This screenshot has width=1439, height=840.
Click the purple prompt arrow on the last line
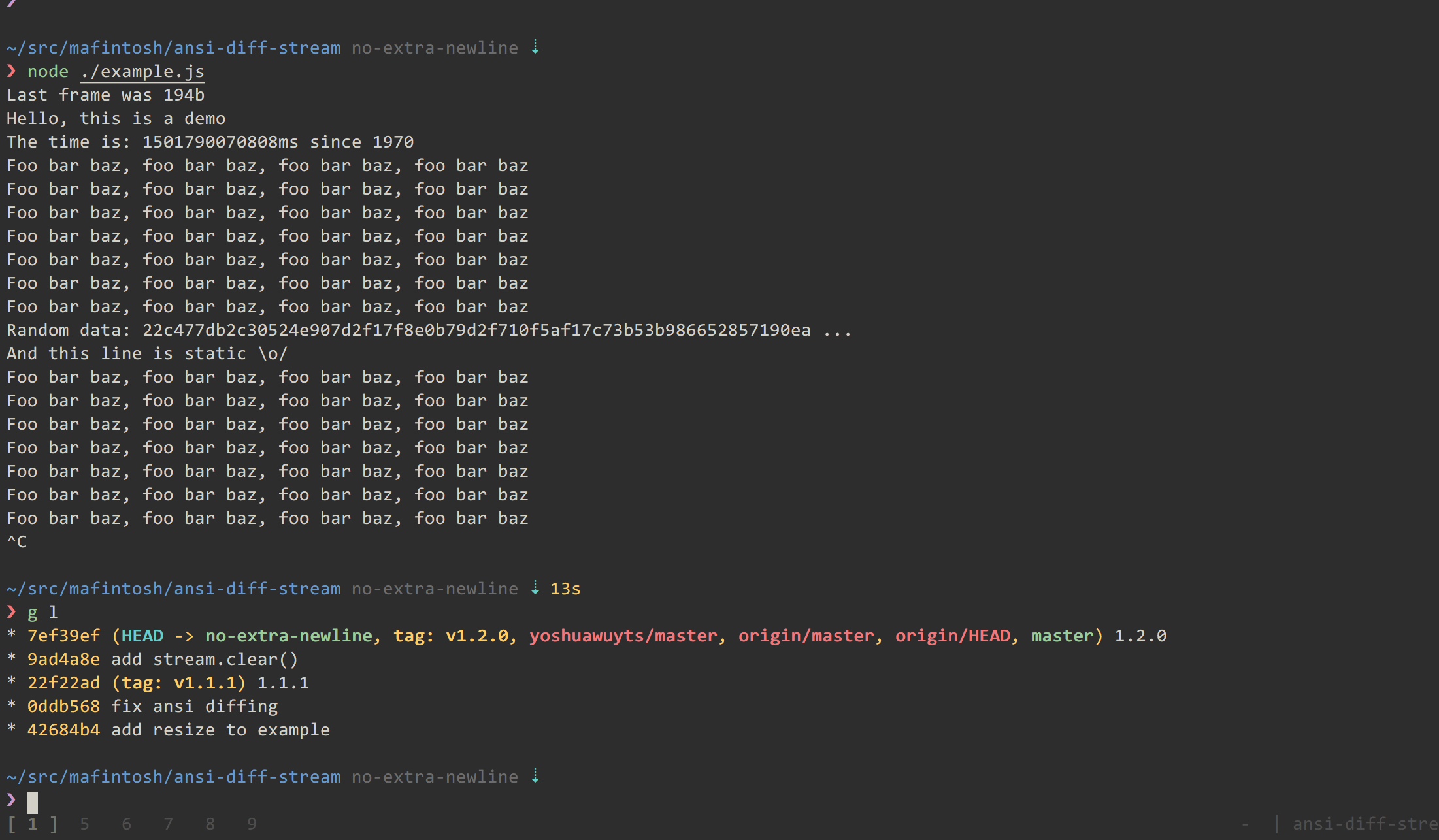point(11,800)
